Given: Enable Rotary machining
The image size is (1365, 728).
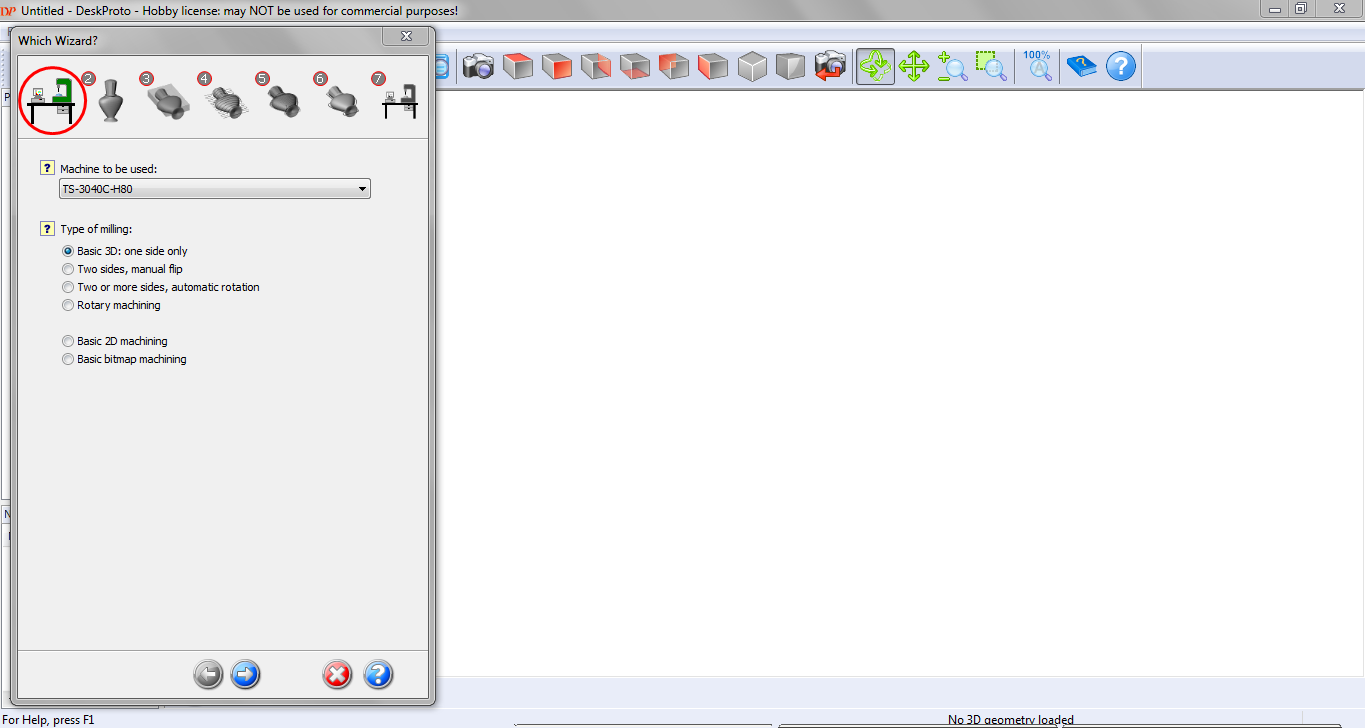Looking at the screenshot, I should click(67, 305).
